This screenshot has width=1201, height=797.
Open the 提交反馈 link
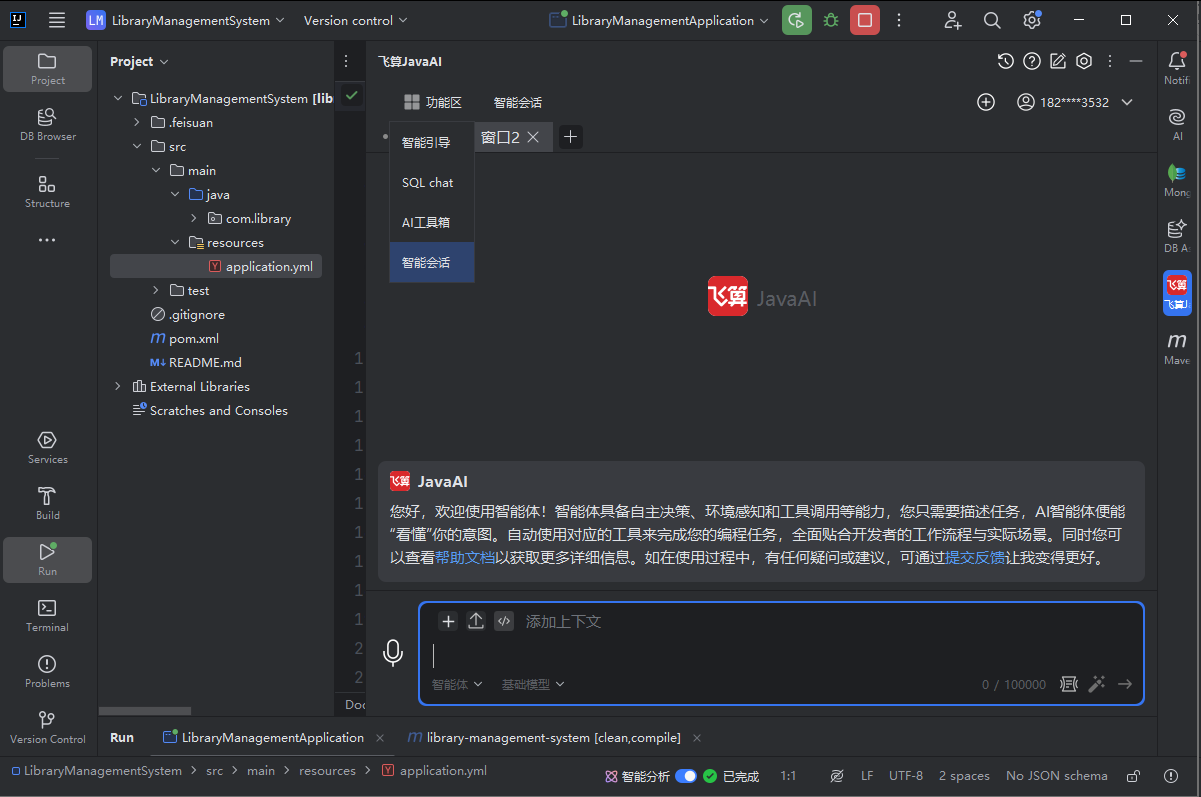pyautogui.click(x=975, y=558)
